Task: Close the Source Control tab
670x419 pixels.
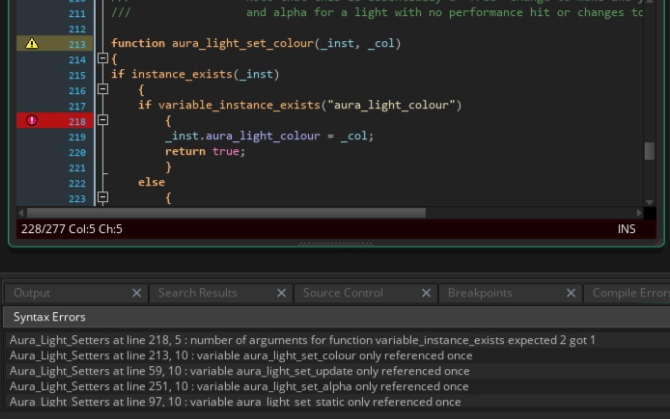Action: (427, 293)
